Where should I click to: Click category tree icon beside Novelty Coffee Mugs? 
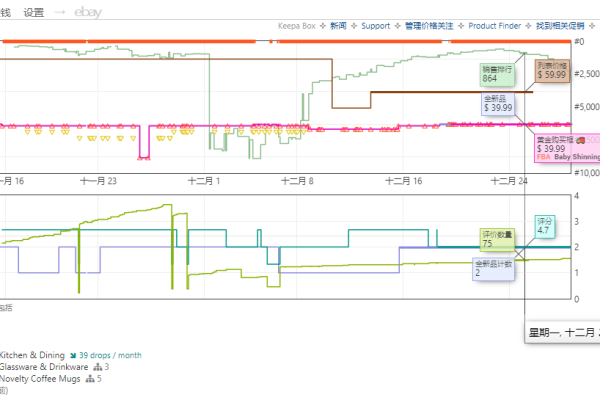point(90,379)
